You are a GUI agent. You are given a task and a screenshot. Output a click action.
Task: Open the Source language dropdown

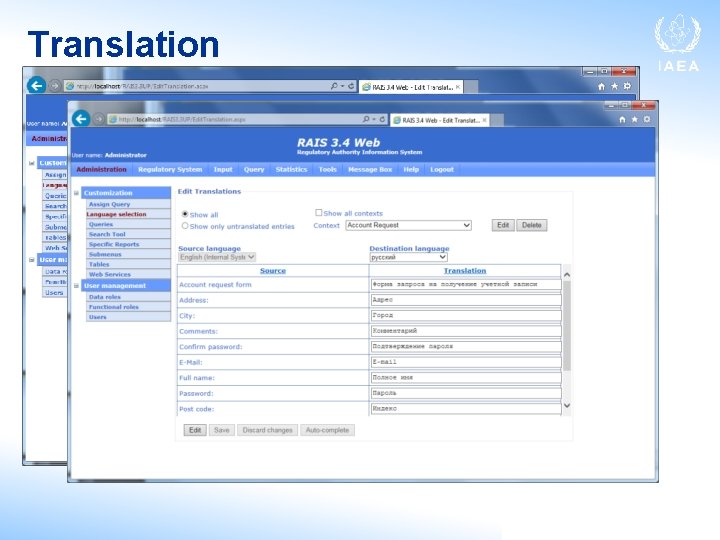point(217,257)
